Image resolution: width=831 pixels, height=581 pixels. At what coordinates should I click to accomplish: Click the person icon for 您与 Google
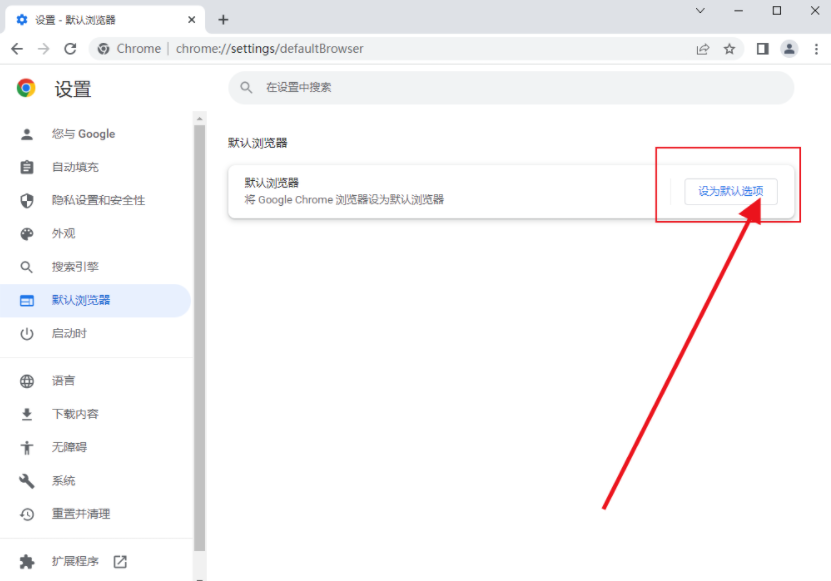tap(26, 134)
